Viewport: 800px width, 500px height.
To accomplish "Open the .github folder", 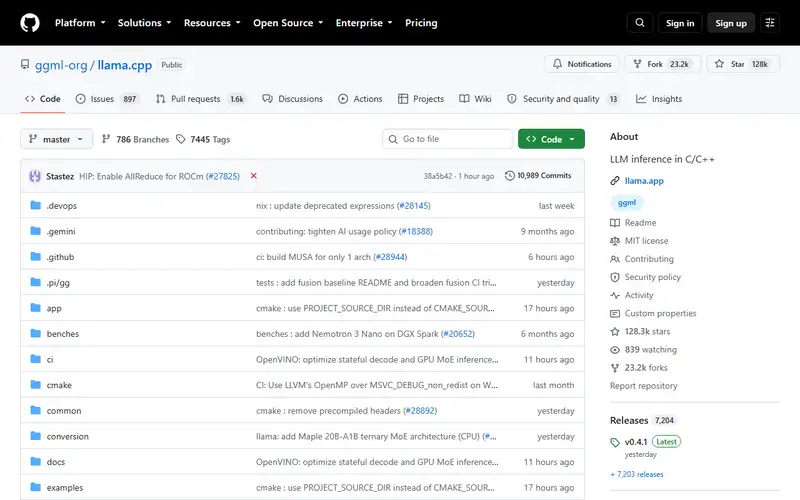I will (x=60, y=257).
